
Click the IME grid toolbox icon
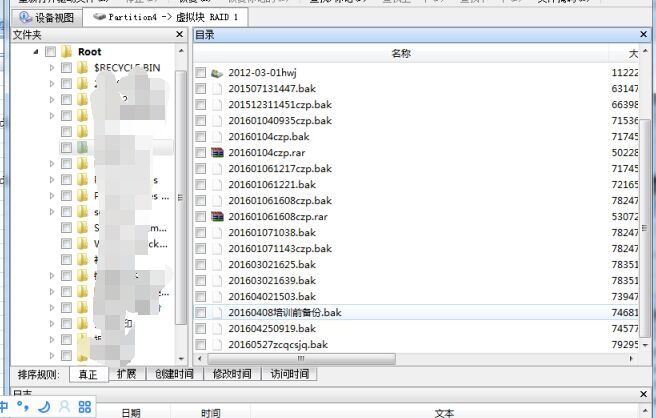[85, 407]
